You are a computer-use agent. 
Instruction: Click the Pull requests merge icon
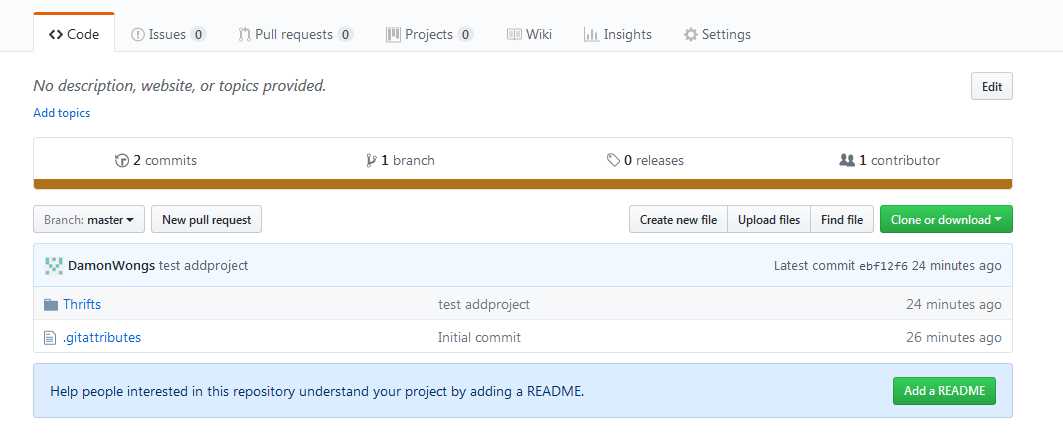pyautogui.click(x=245, y=35)
